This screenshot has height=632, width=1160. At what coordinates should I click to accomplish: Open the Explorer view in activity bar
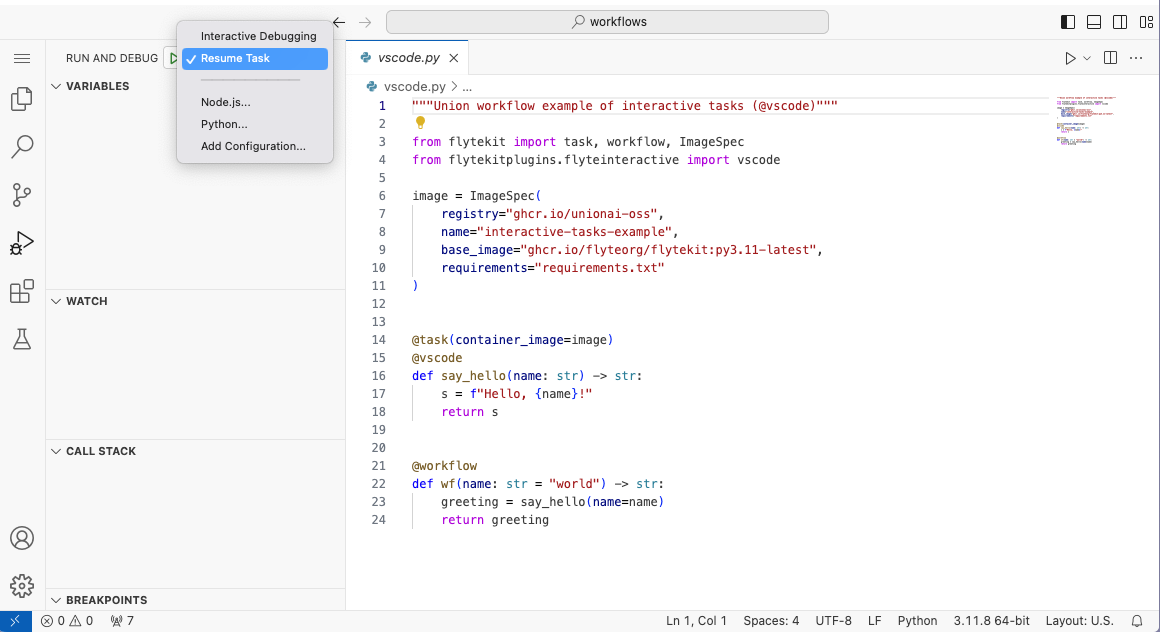point(22,99)
